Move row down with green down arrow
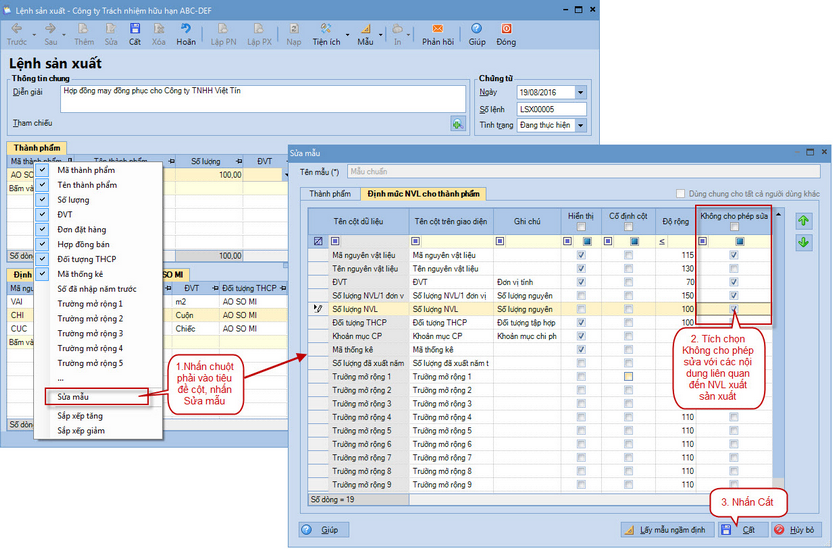Viewport: 833px width, 549px height. (803, 242)
